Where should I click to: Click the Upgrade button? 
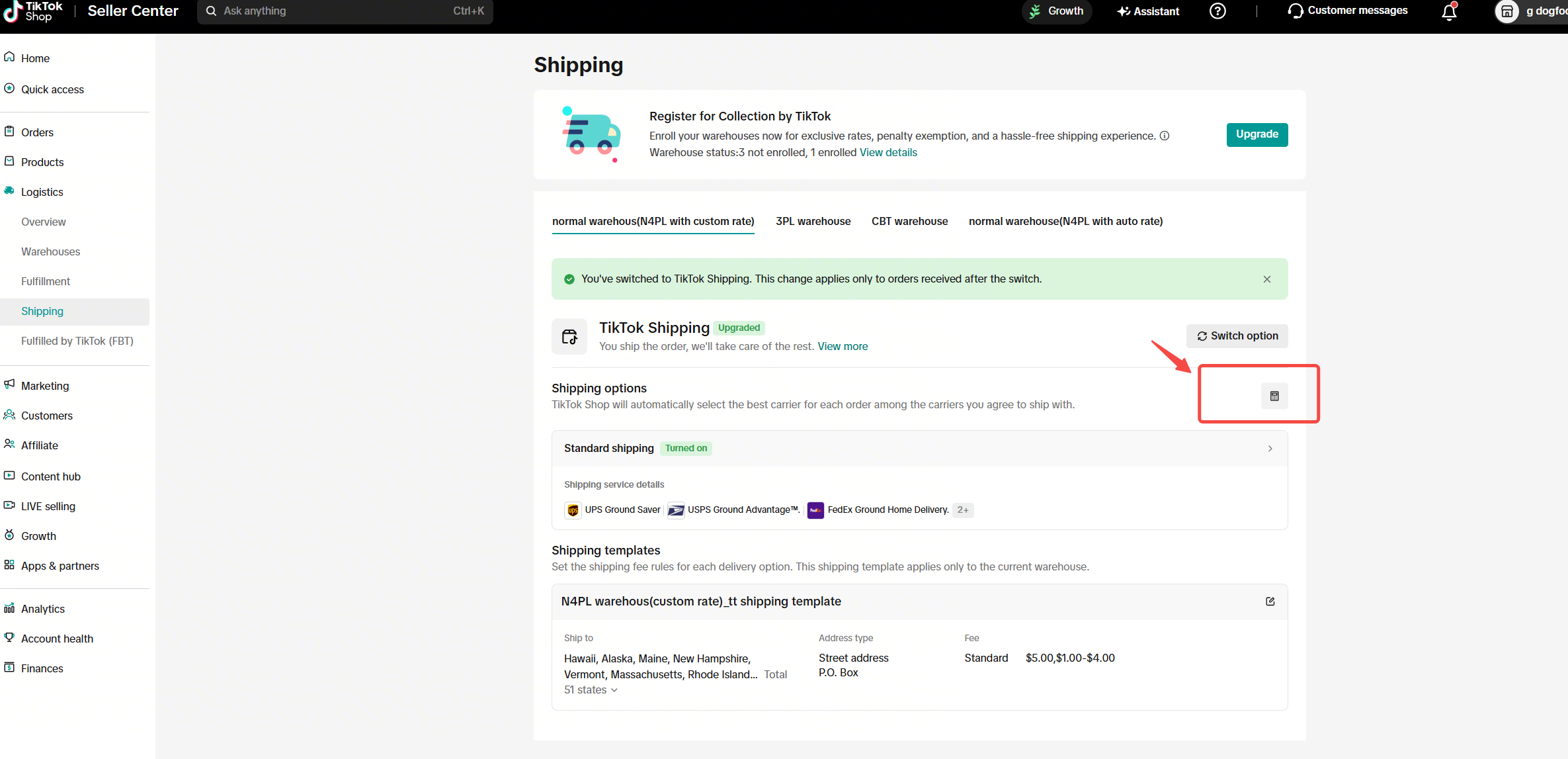(1257, 135)
